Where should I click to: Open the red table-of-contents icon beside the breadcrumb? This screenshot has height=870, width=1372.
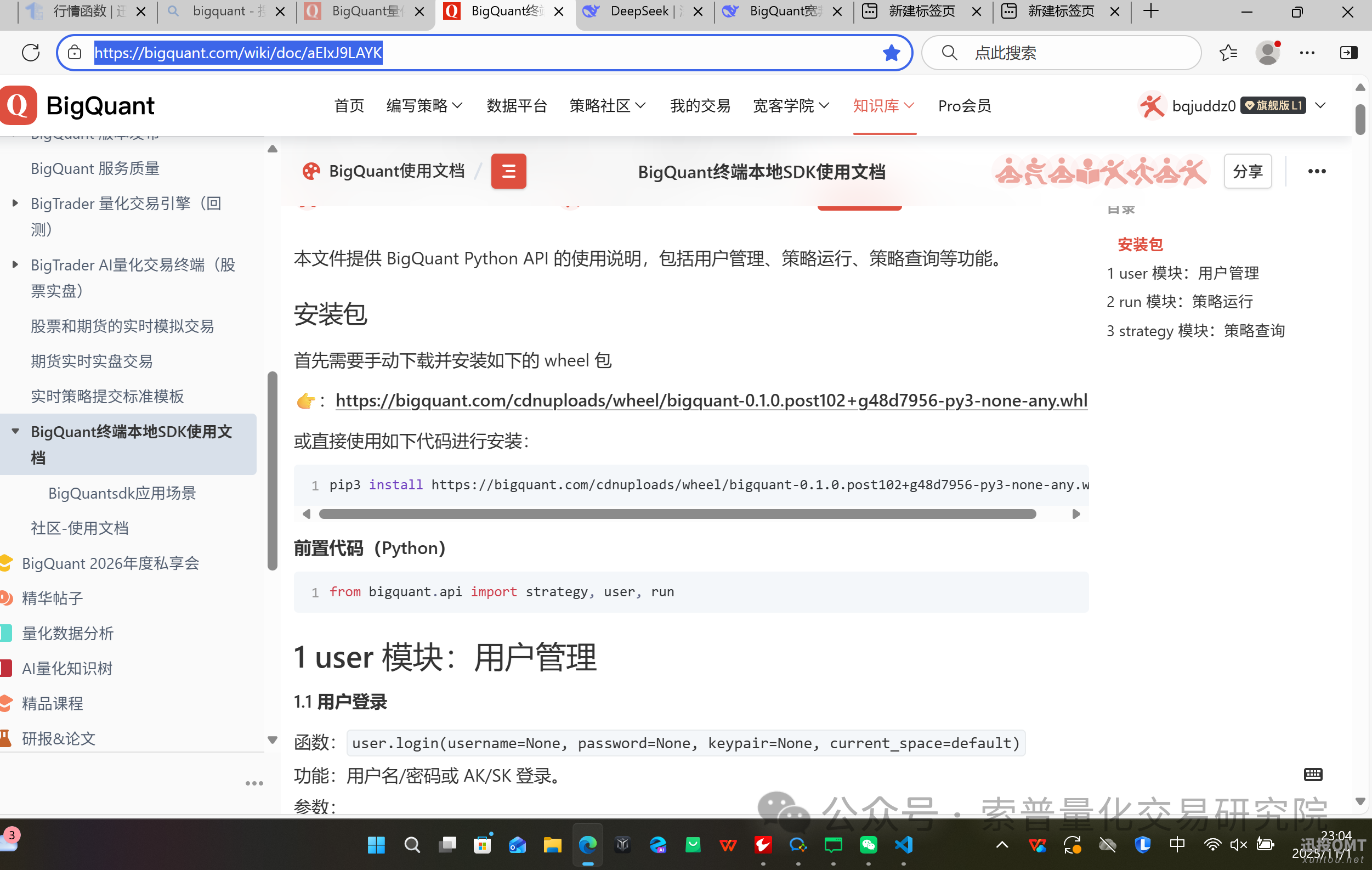(x=508, y=171)
